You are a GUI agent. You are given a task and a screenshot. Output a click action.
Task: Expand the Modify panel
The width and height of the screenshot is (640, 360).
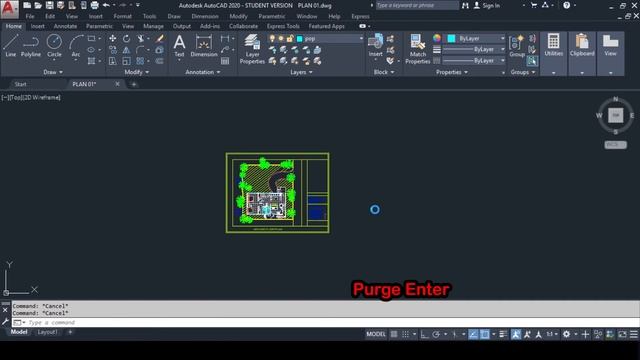point(137,72)
